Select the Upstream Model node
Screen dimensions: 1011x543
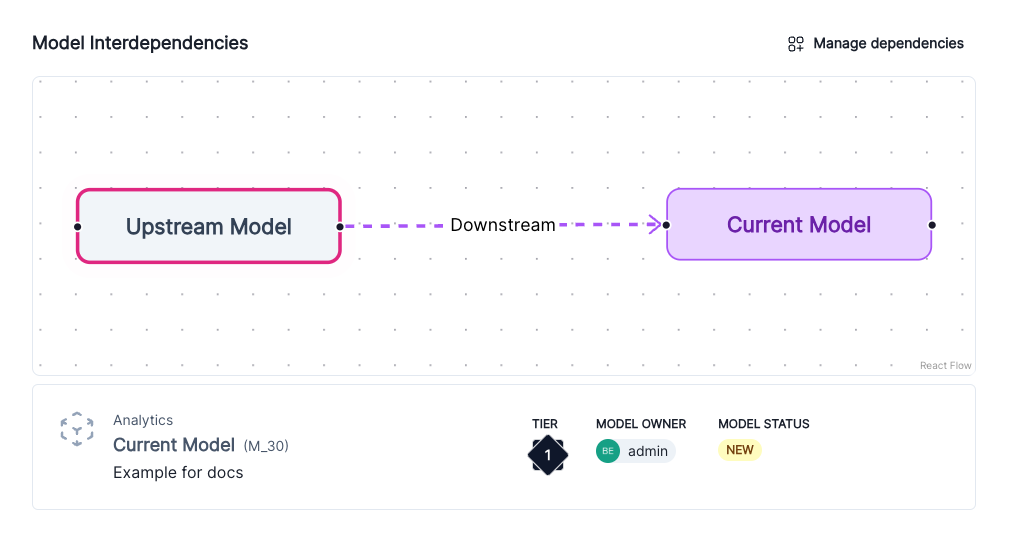pos(208,226)
